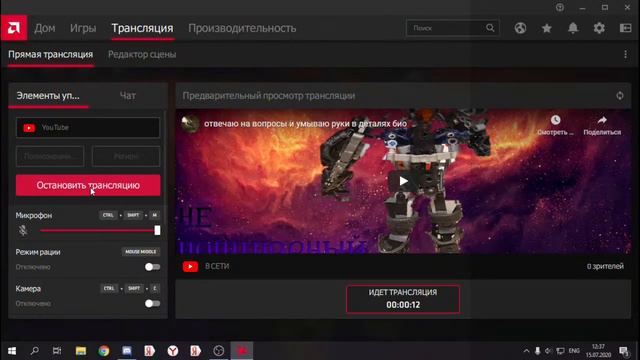Mute the microphone icon
The height and width of the screenshot is (360, 640).
tap(23, 231)
